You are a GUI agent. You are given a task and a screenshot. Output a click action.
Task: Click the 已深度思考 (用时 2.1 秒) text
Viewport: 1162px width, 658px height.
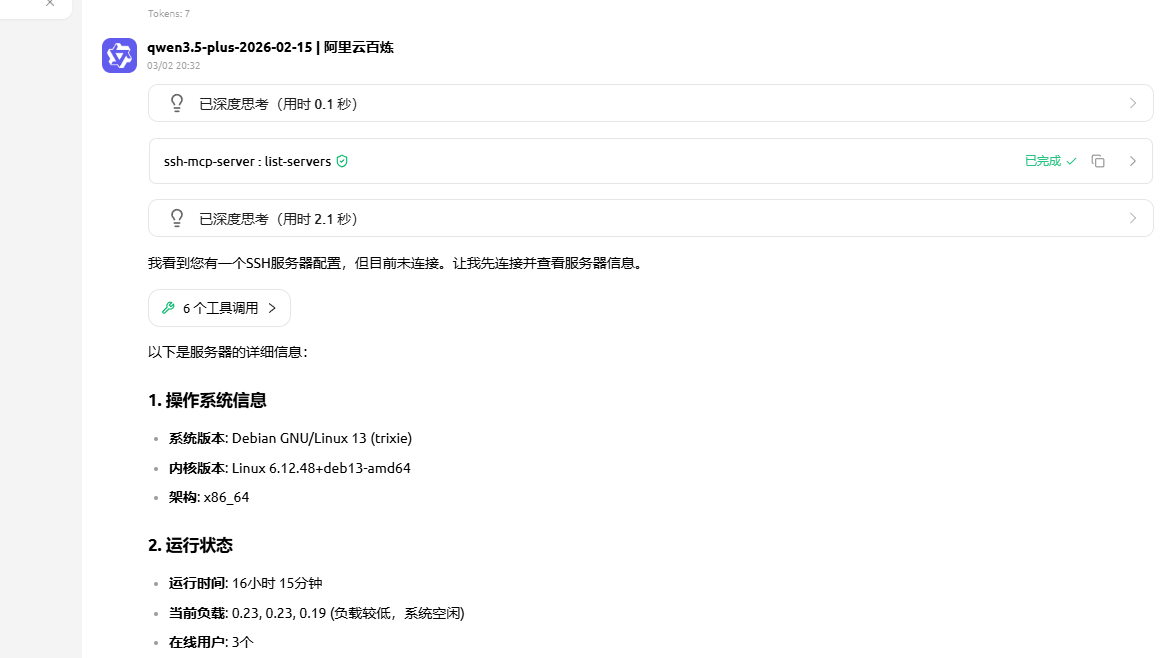click(279, 219)
